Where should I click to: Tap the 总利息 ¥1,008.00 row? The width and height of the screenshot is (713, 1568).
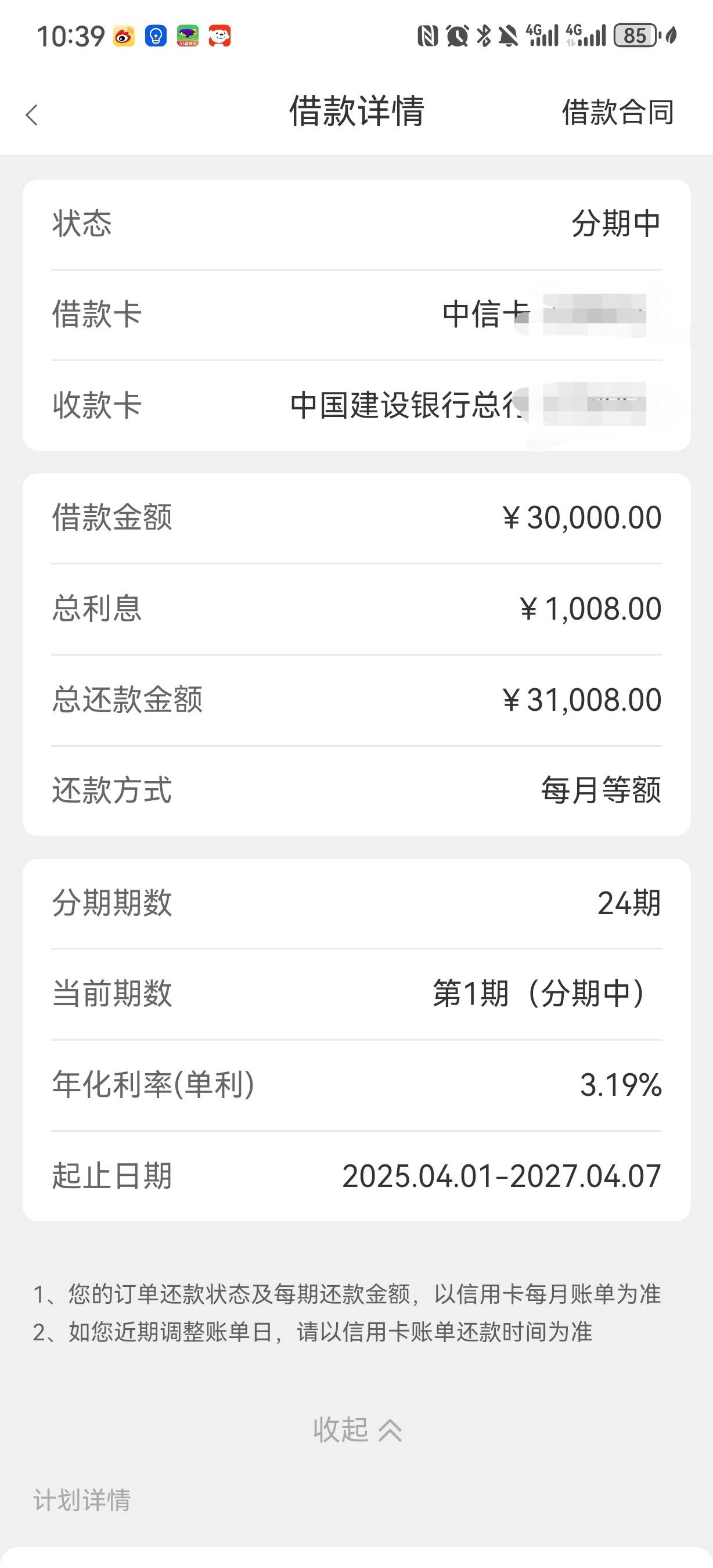[x=356, y=609]
